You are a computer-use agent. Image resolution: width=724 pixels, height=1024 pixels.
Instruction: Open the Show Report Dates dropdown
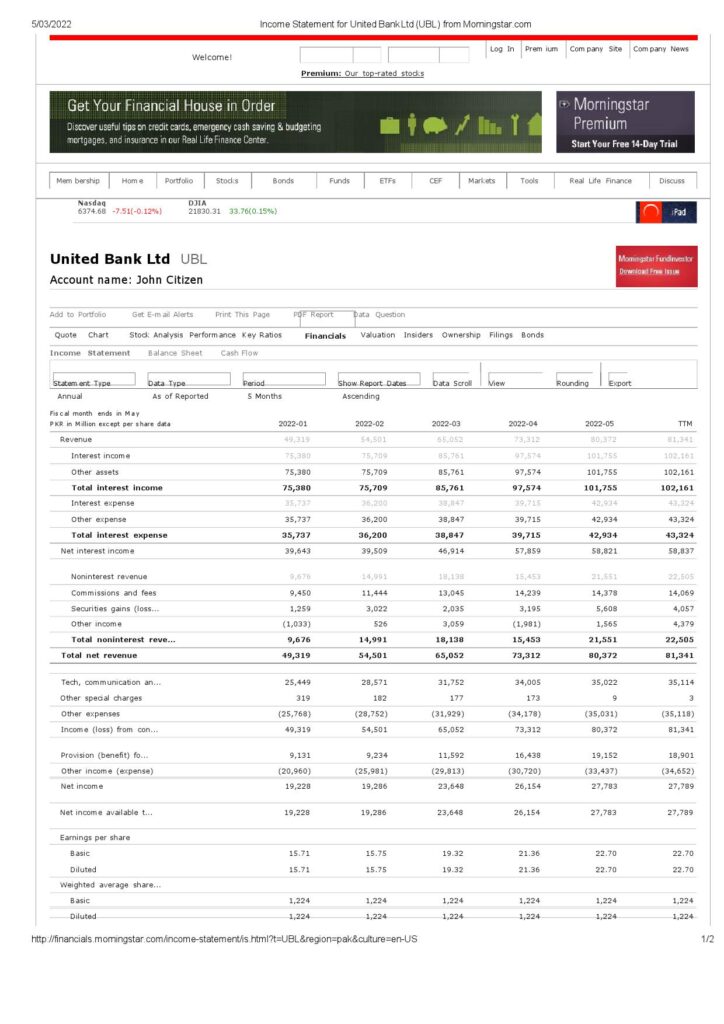point(378,381)
